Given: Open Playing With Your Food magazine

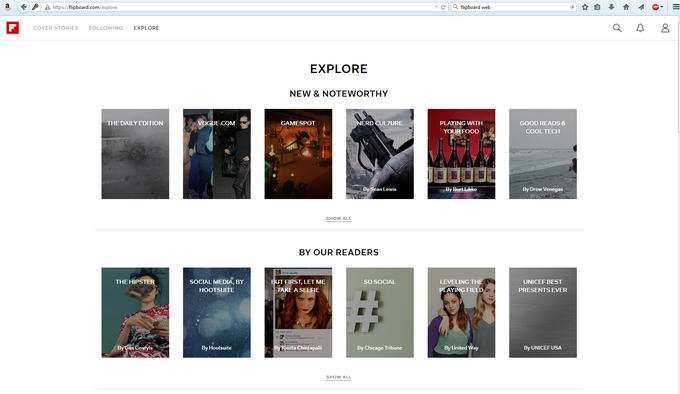Looking at the screenshot, I should (461, 154).
